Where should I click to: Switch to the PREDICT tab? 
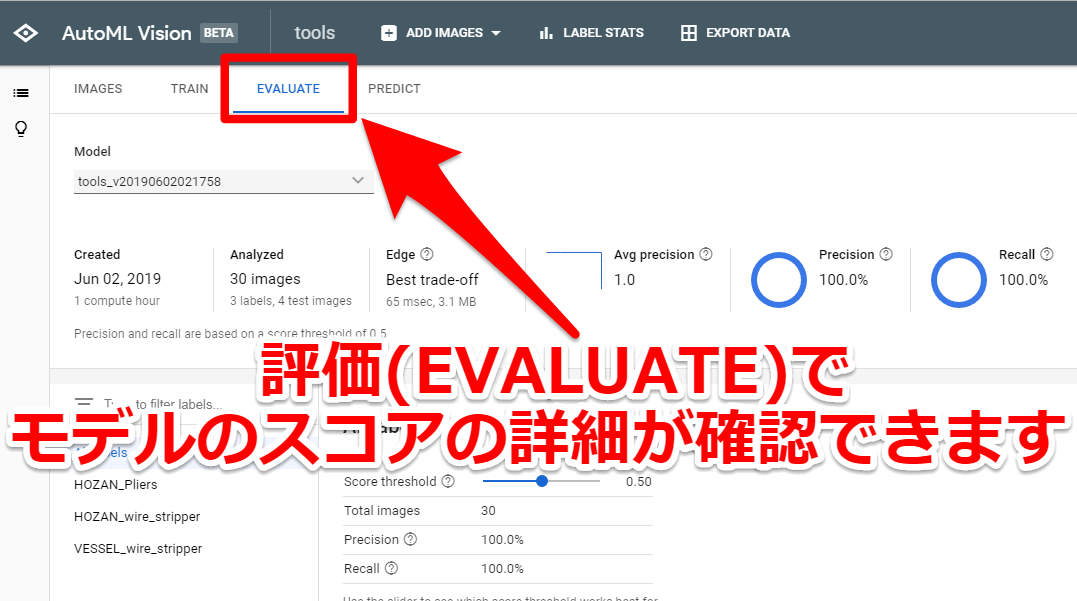point(393,88)
